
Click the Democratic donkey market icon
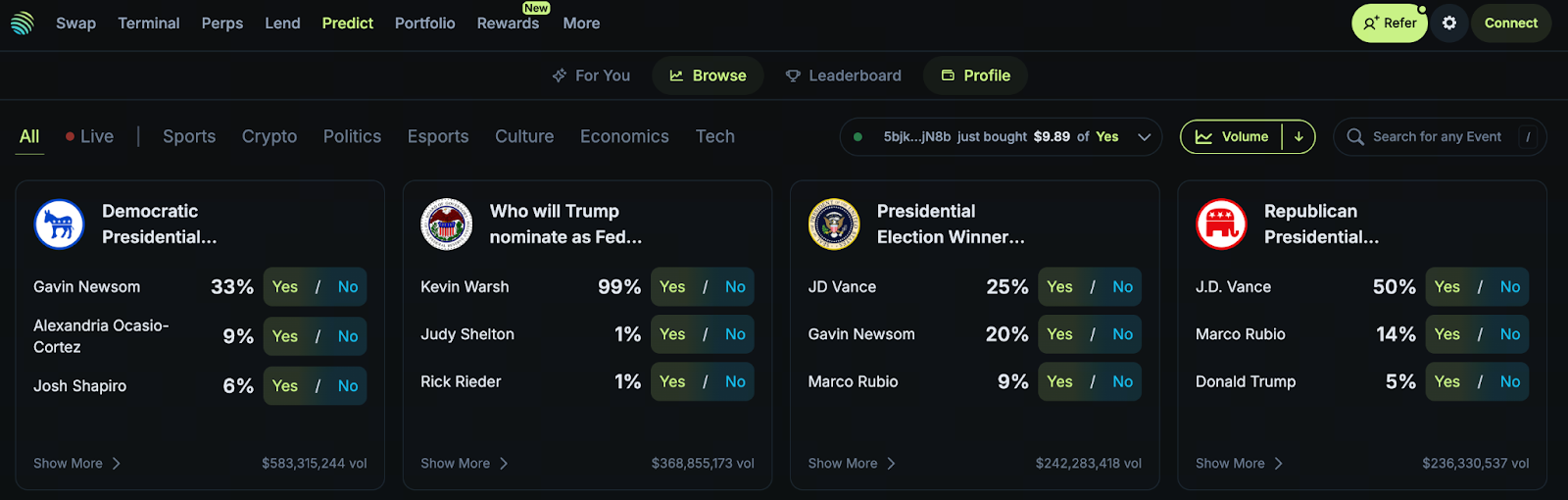coord(59,224)
